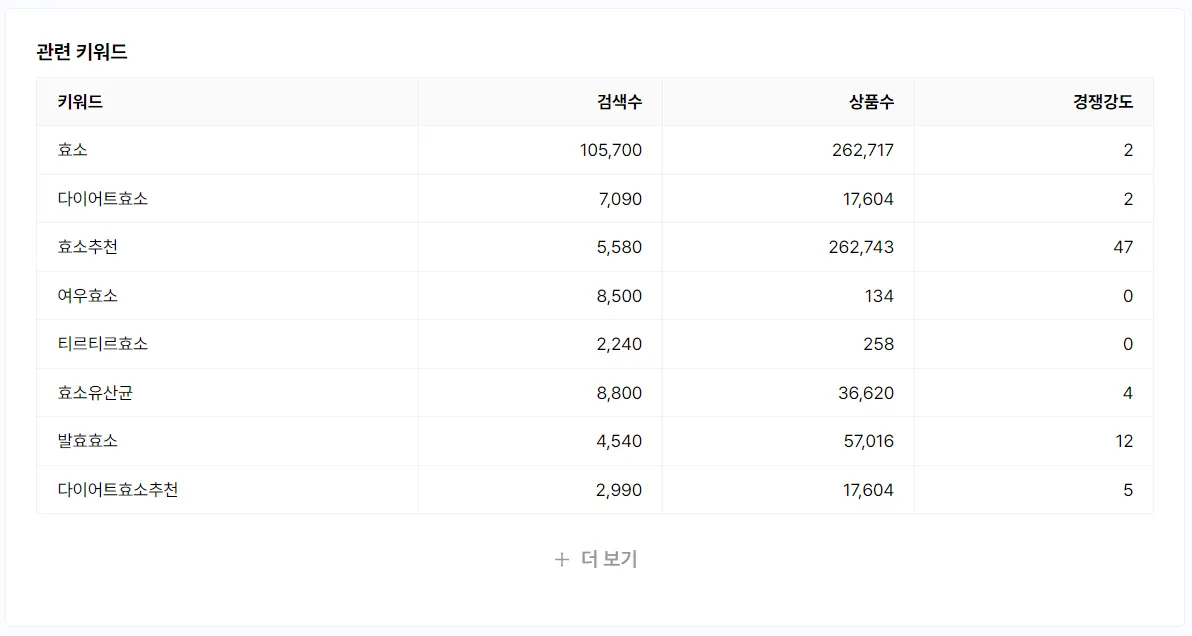Expand more keywords with 더 보기

[608, 560]
